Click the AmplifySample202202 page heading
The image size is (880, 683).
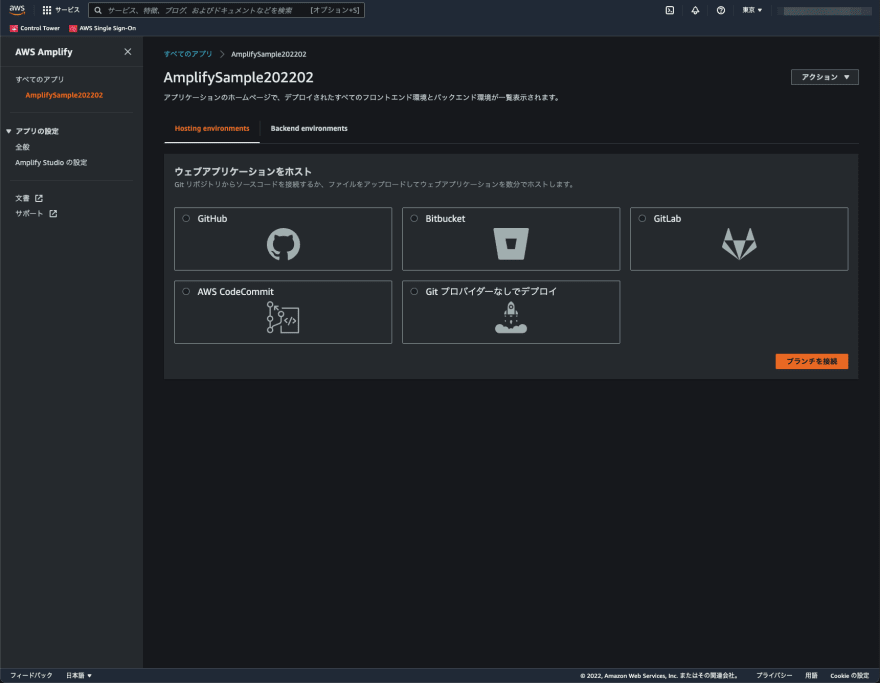[x=239, y=77]
